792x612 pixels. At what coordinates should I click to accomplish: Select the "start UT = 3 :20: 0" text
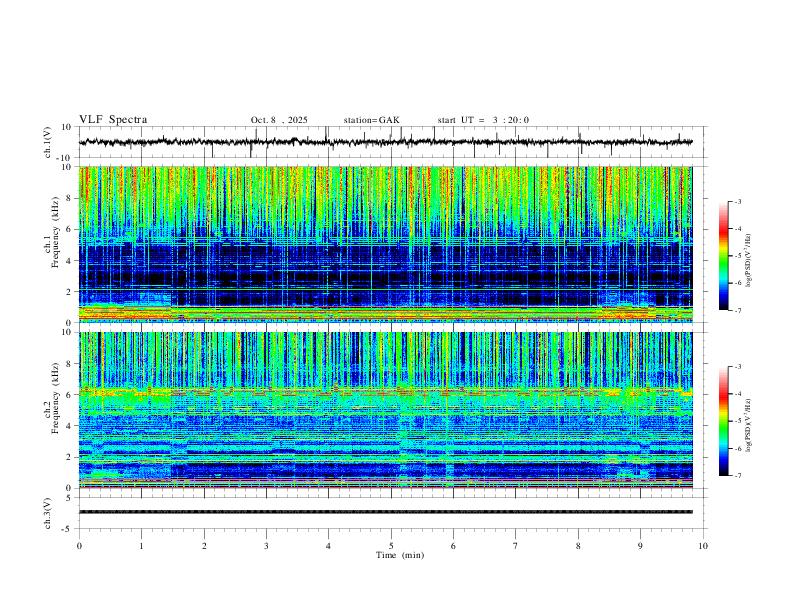[x=483, y=120]
